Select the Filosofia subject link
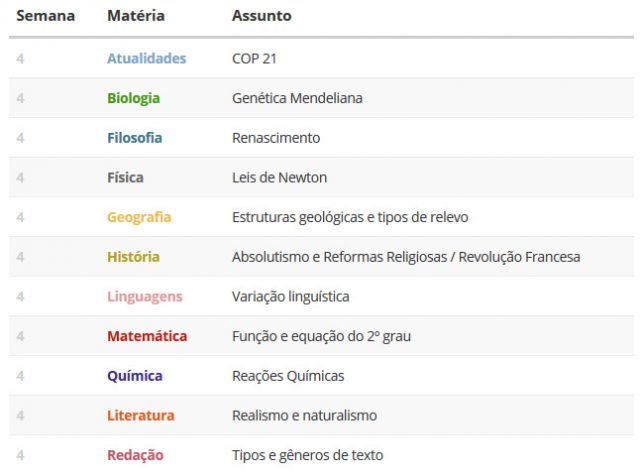The height and width of the screenshot is (476, 640). (135, 138)
